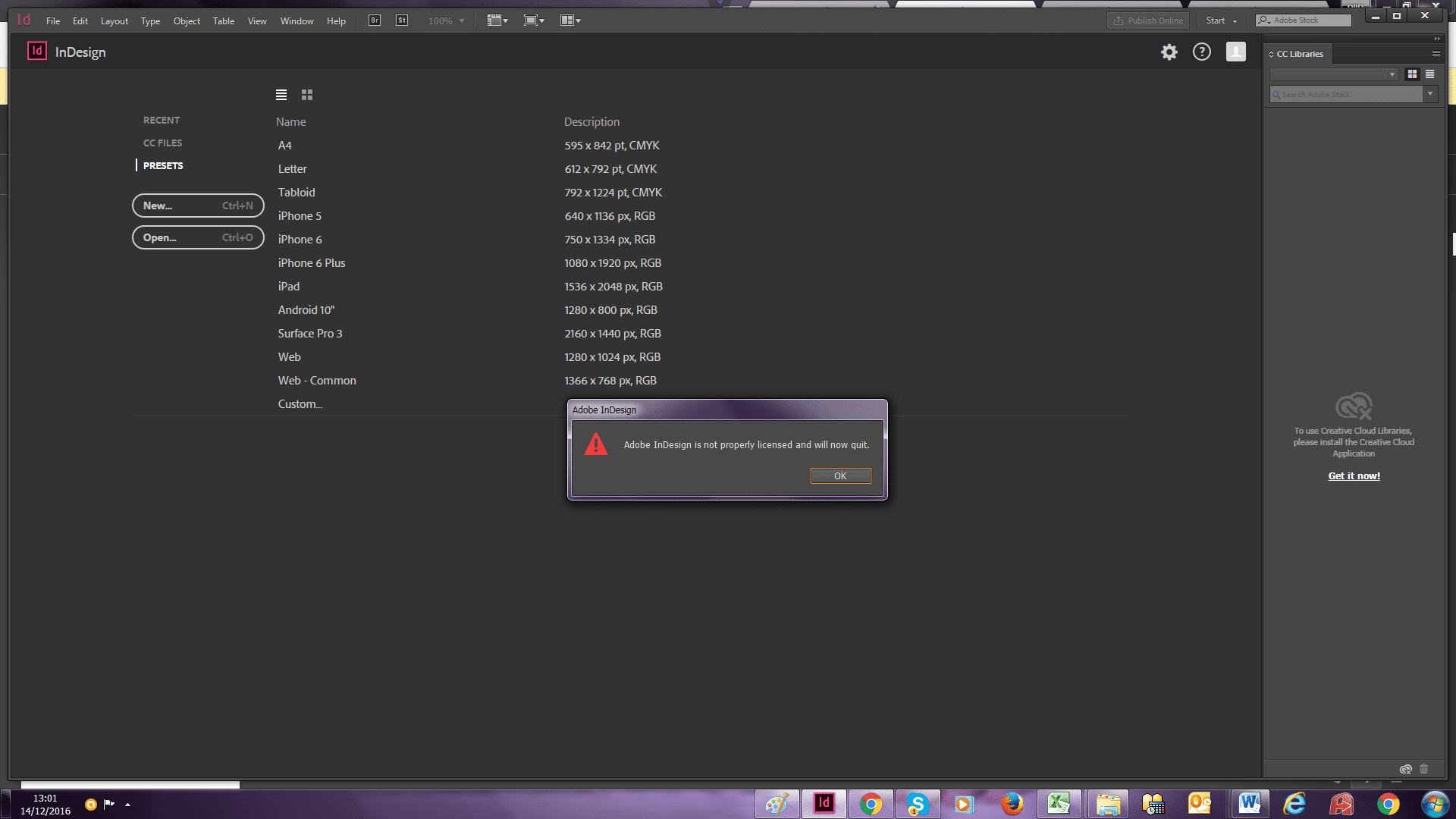The height and width of the screenshot is (819, 1456).
Task: Click the Bridge (Br) icon in toolbar
Action: coord(375,20)
